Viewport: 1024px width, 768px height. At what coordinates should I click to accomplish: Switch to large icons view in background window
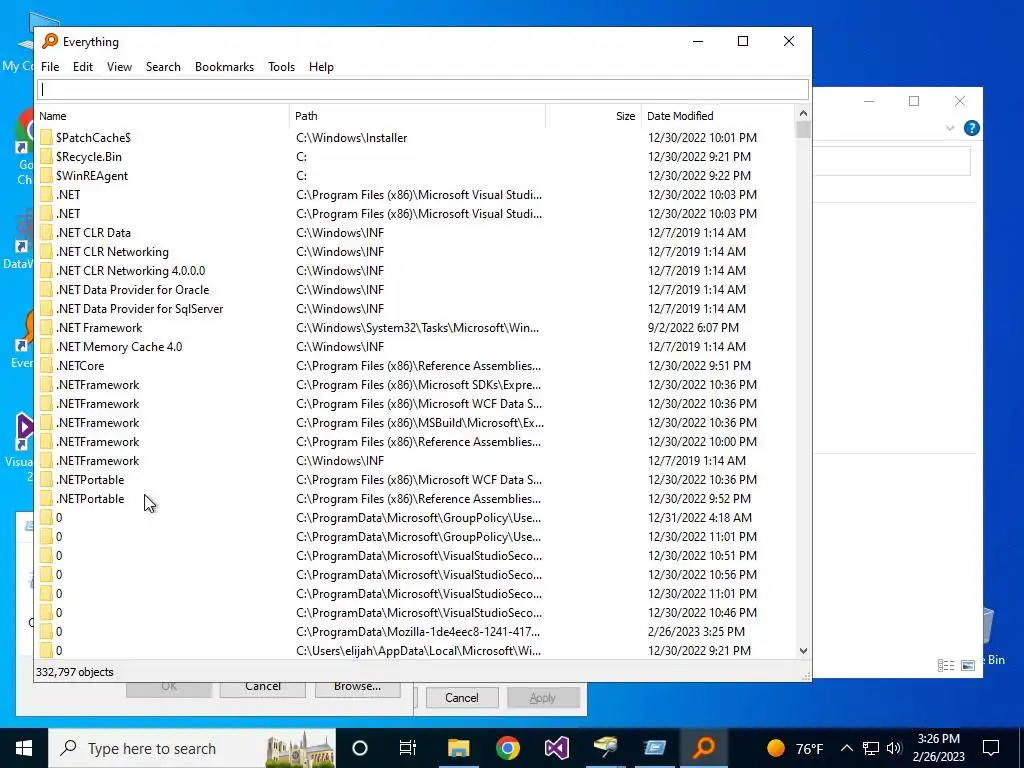click(x=968, y=665)
